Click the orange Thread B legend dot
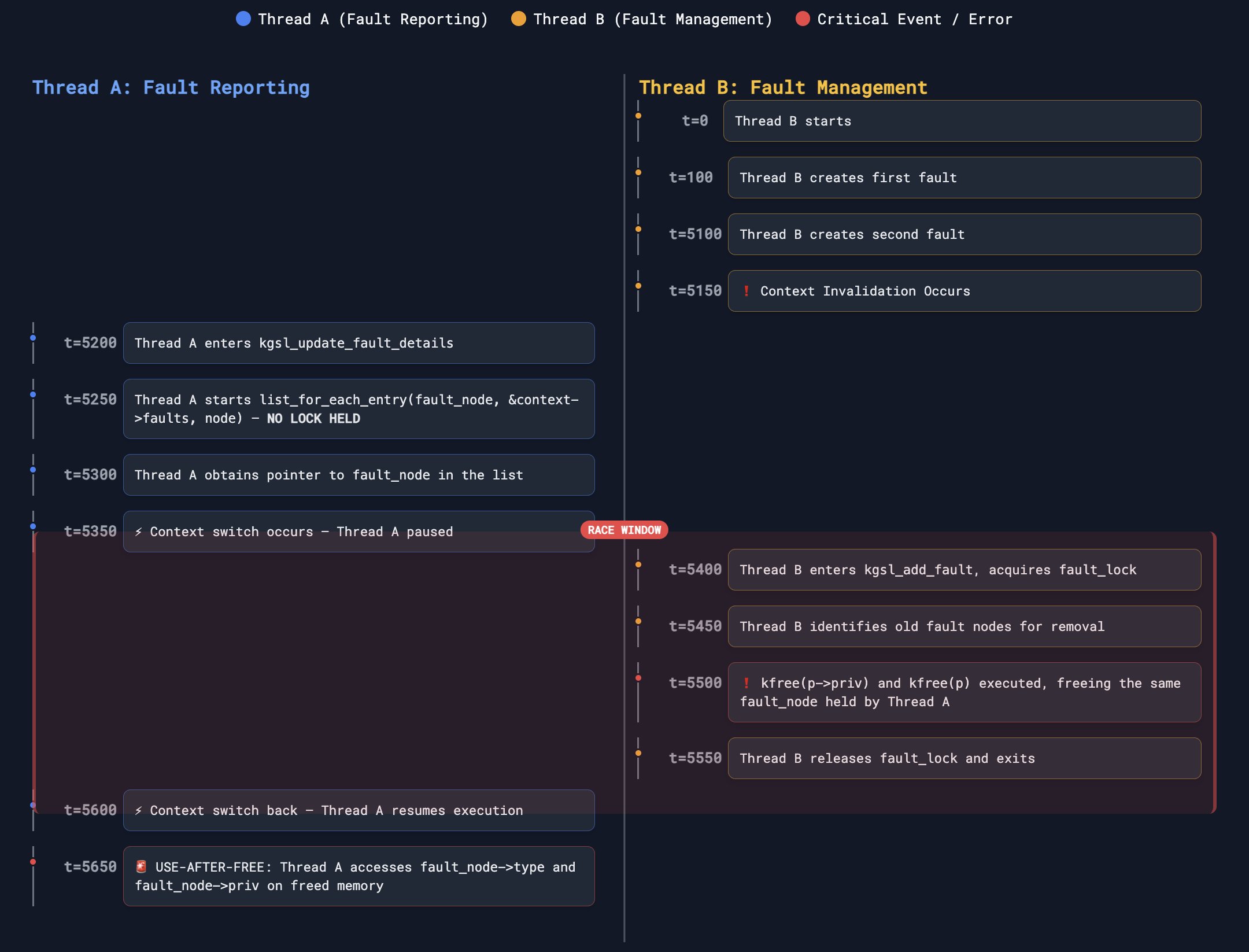Viewport: 1249px width, 952px height. click(x=519, y=19)
